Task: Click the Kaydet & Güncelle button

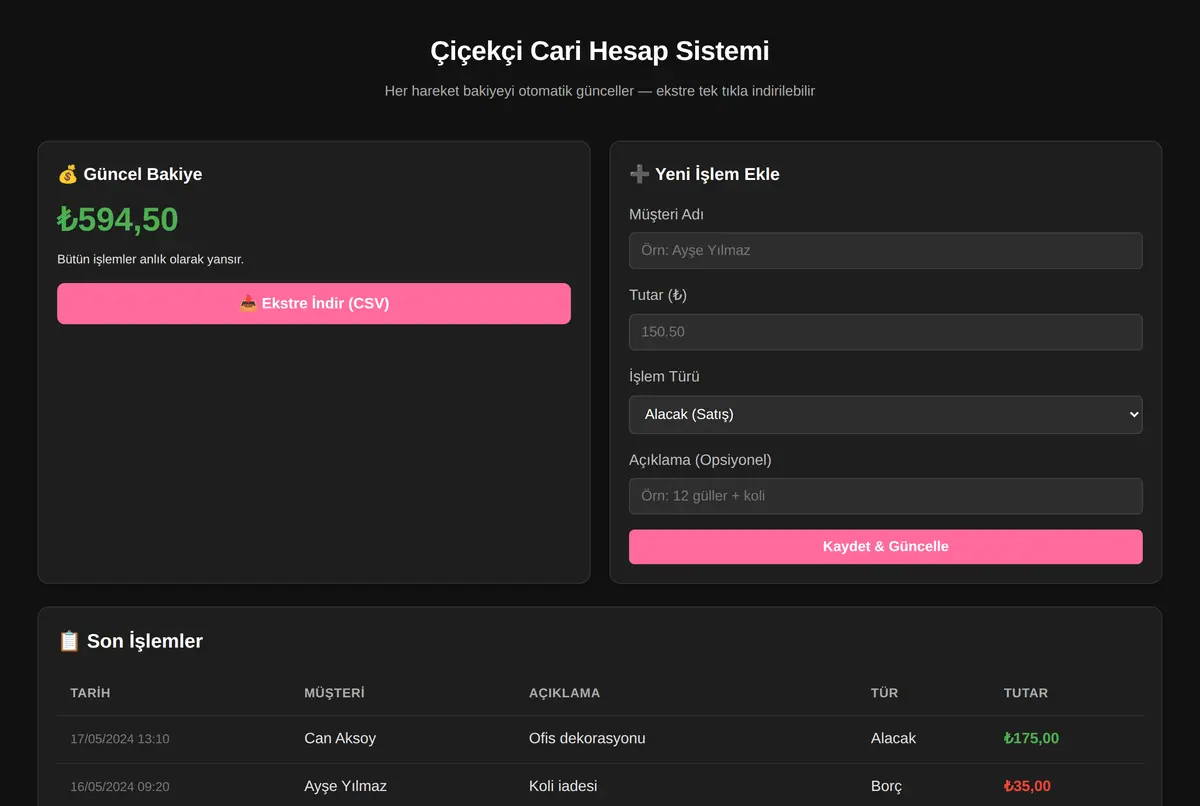Action: coord(886,547)
